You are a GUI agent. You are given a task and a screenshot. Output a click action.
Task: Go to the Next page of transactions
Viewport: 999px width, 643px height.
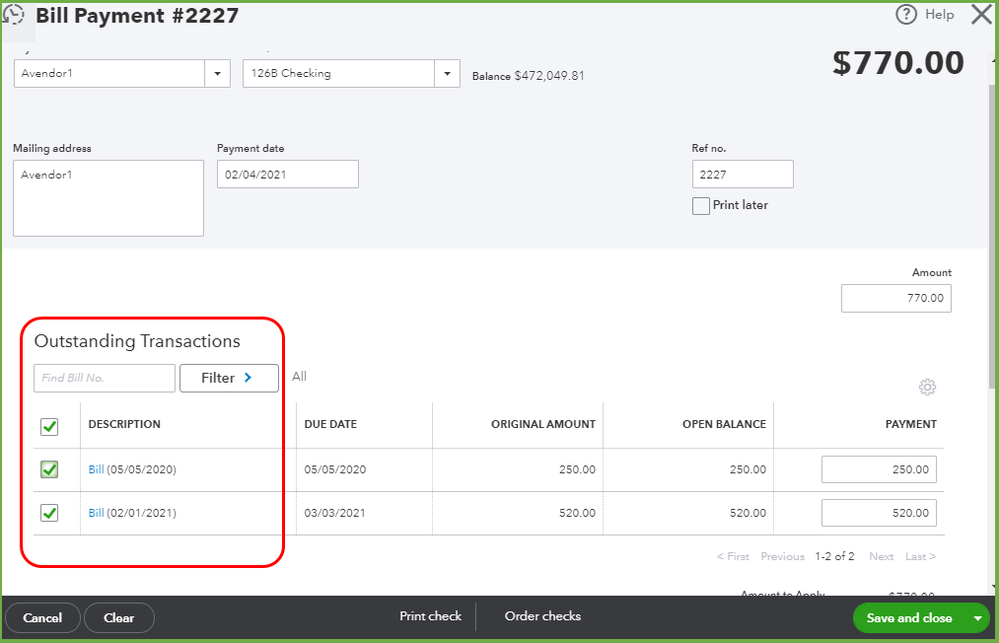(881, 556)
